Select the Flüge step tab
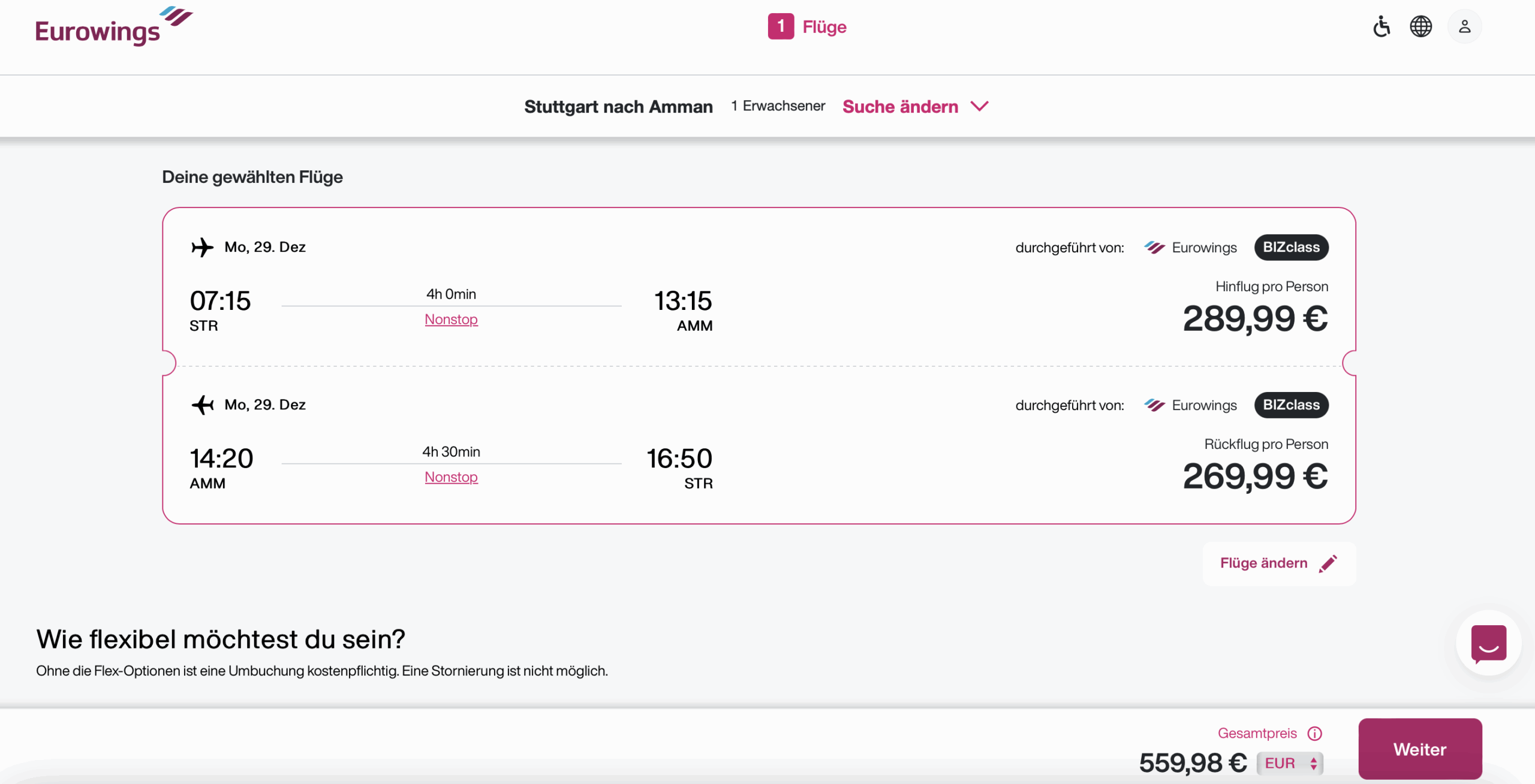Screen dimensions: 1535x784 pyautogui.click(x=824, y=27)
